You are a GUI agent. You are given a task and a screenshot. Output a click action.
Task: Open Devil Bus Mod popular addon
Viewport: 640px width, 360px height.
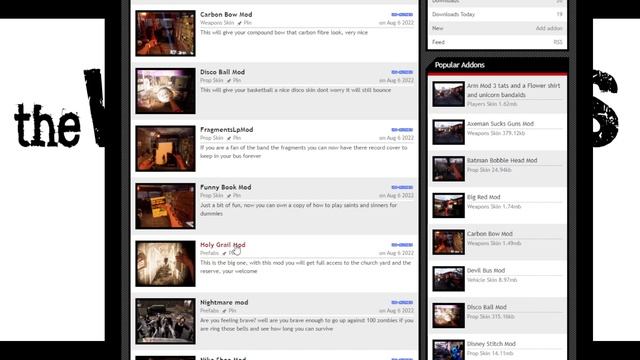(x=486, y=271)
